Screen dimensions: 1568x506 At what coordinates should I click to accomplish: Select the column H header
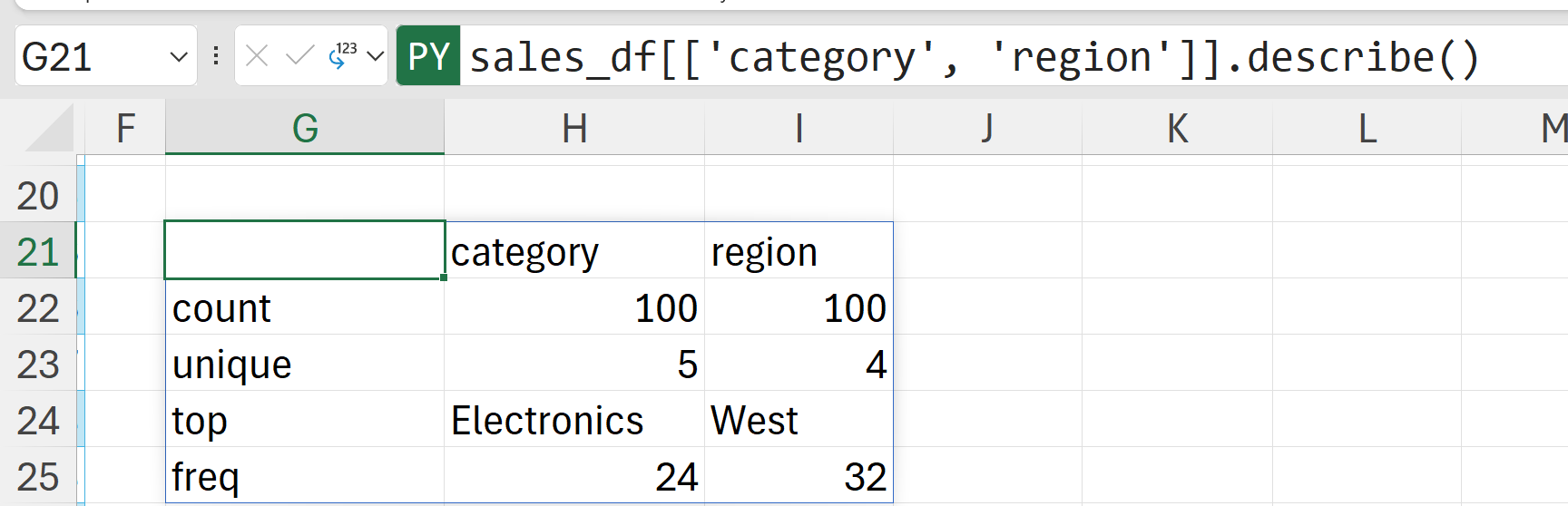coord(573,128)
